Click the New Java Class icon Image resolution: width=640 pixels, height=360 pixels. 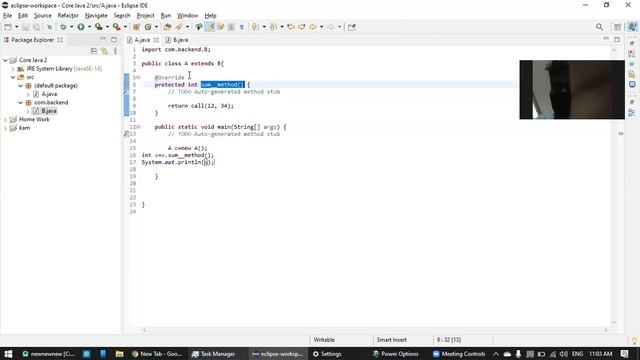pyautogui.click(x=148, y=27)
